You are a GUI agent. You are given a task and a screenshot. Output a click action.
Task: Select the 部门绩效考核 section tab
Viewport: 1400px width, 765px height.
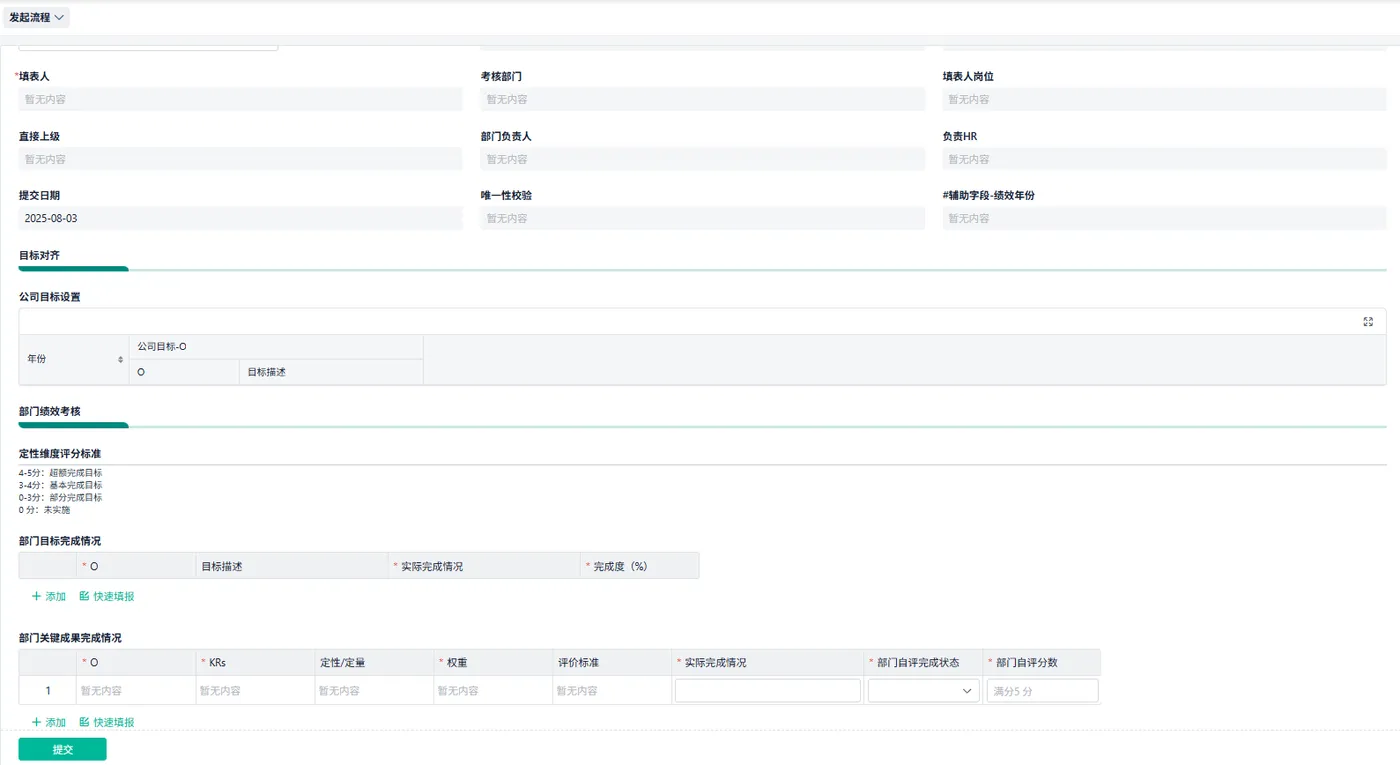(50, 412)
